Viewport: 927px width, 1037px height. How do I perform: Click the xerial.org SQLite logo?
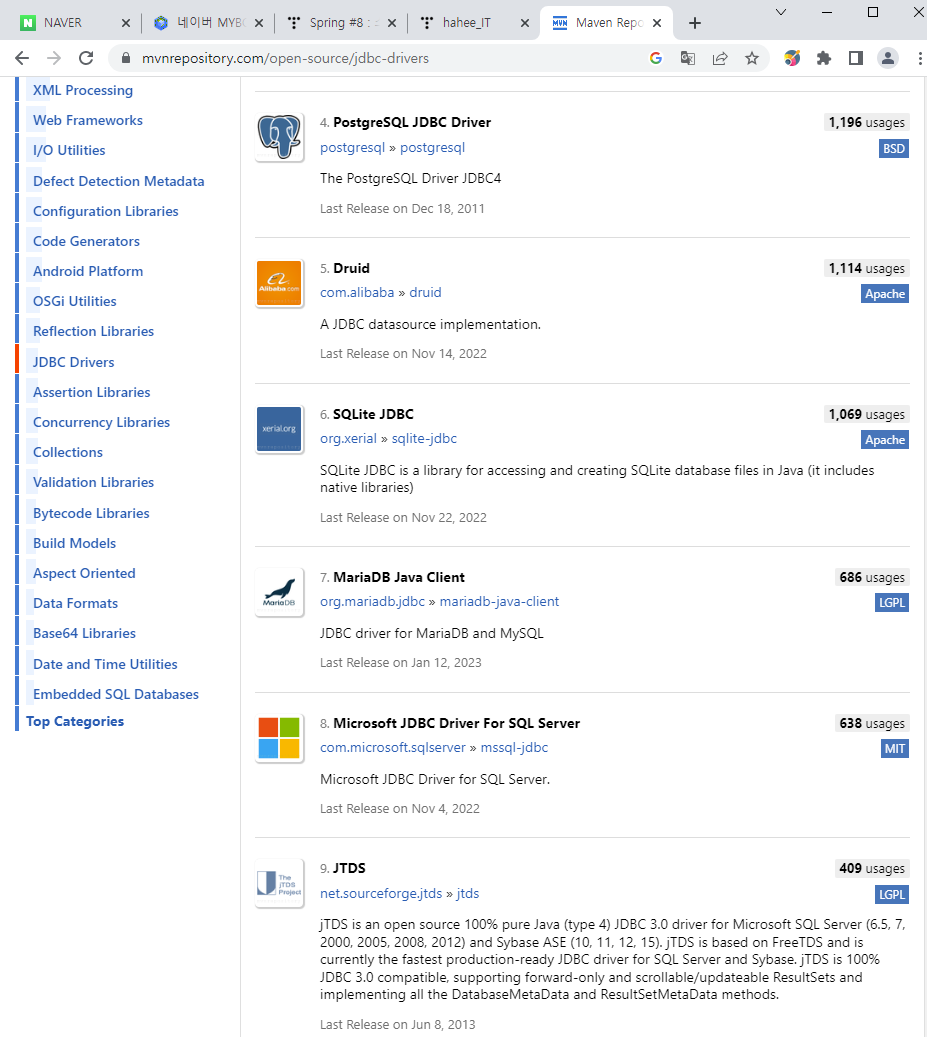[280, 429]
